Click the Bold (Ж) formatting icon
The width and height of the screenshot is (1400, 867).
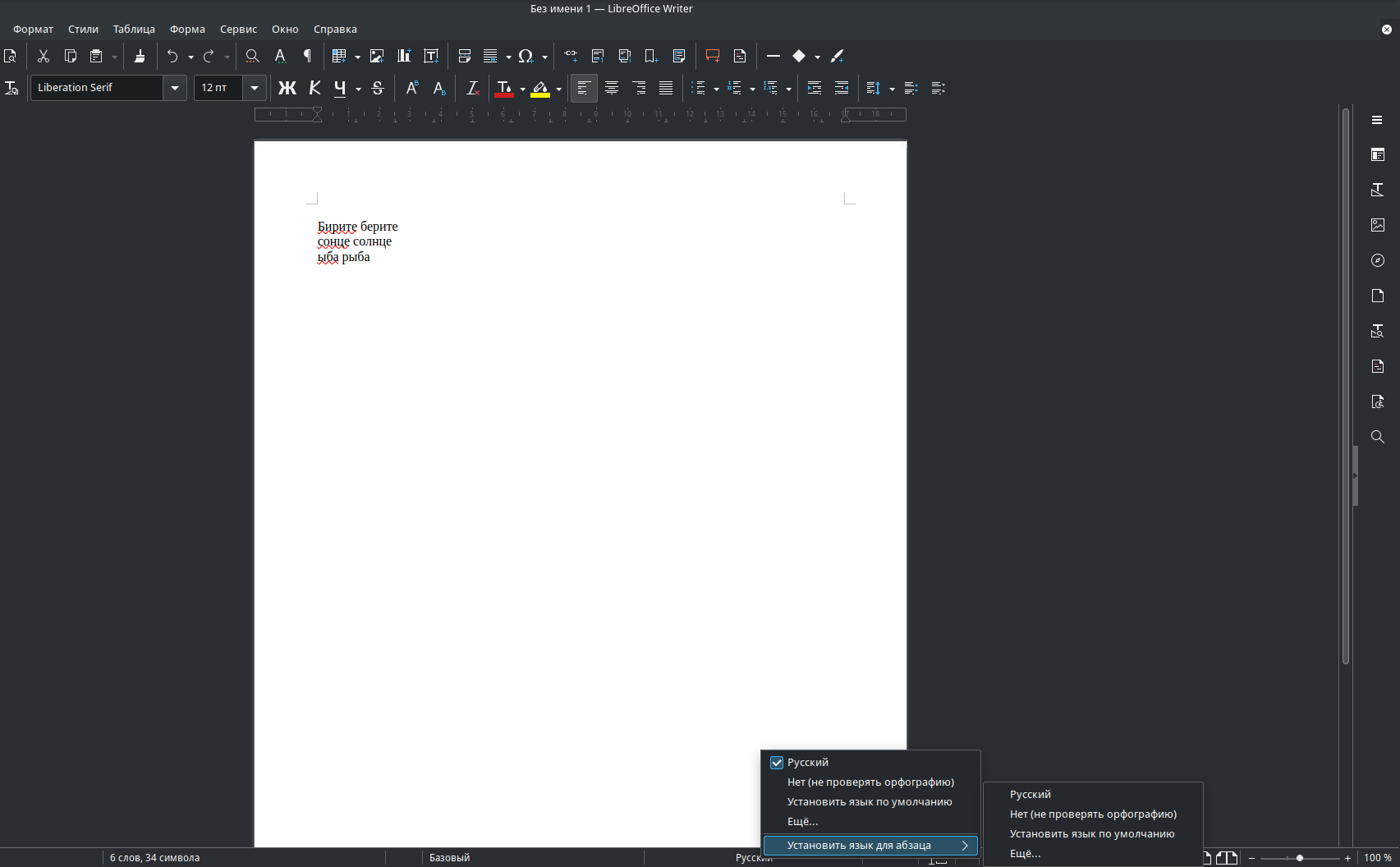[x=287, y=88]
